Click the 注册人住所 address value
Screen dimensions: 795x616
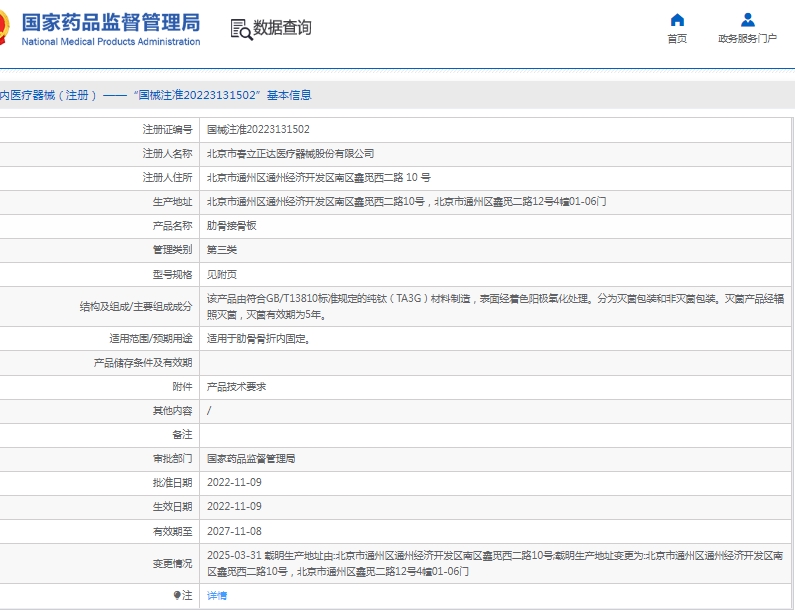(318, 177)
